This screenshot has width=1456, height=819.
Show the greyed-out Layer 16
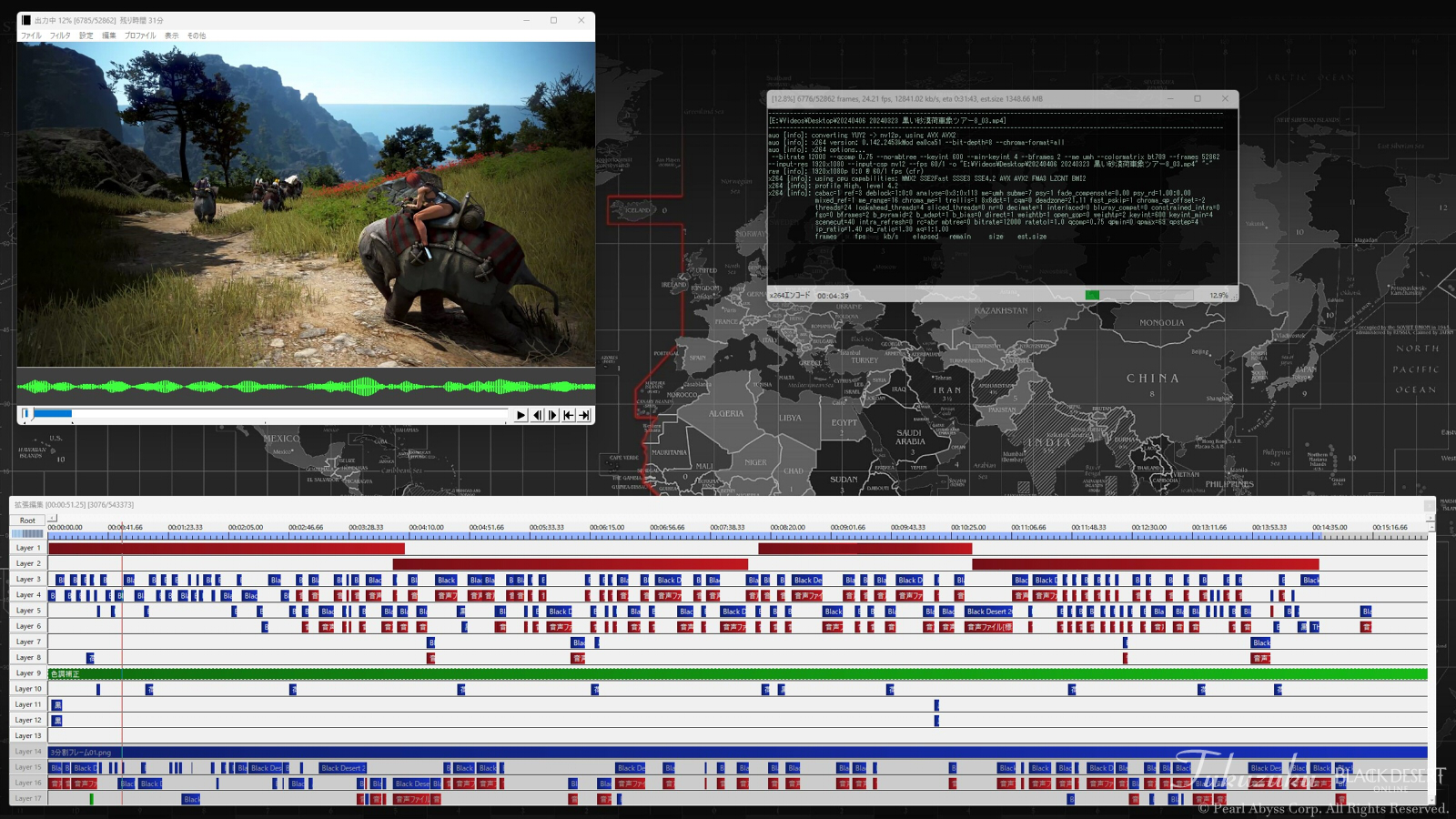tap(27, 783)
